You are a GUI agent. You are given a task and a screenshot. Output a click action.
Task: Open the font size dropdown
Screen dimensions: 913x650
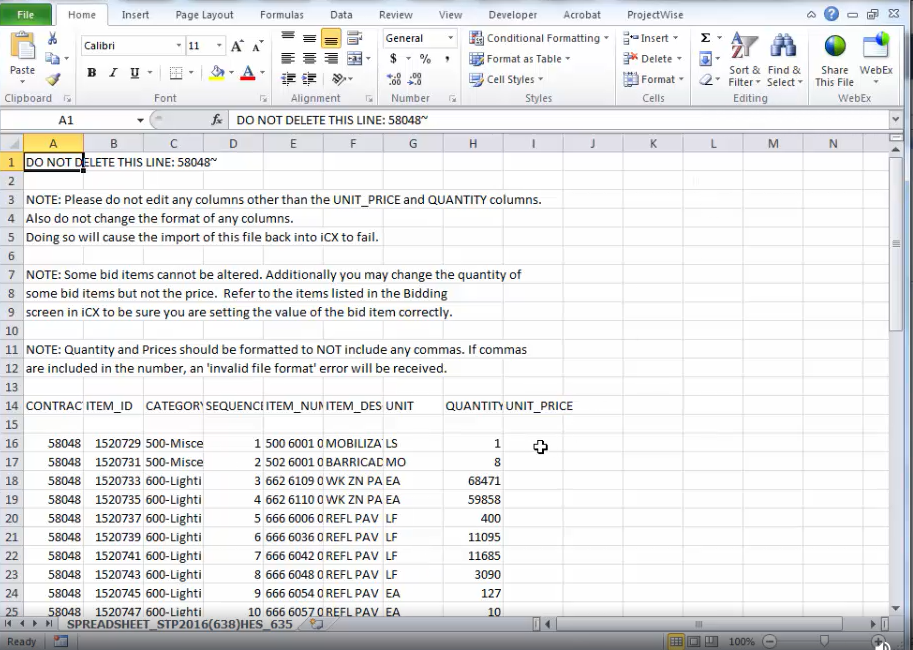click(x=219, y=46)
